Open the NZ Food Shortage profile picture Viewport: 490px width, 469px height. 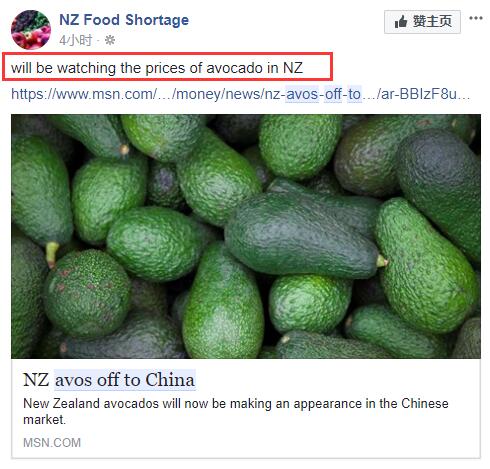pos(31,30)
